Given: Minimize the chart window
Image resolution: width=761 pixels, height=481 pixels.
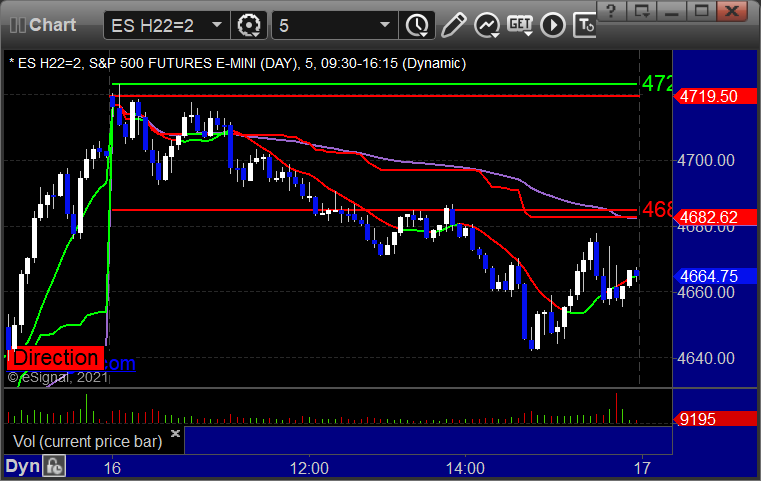Looking at the screenshot, I should [672, 11].
